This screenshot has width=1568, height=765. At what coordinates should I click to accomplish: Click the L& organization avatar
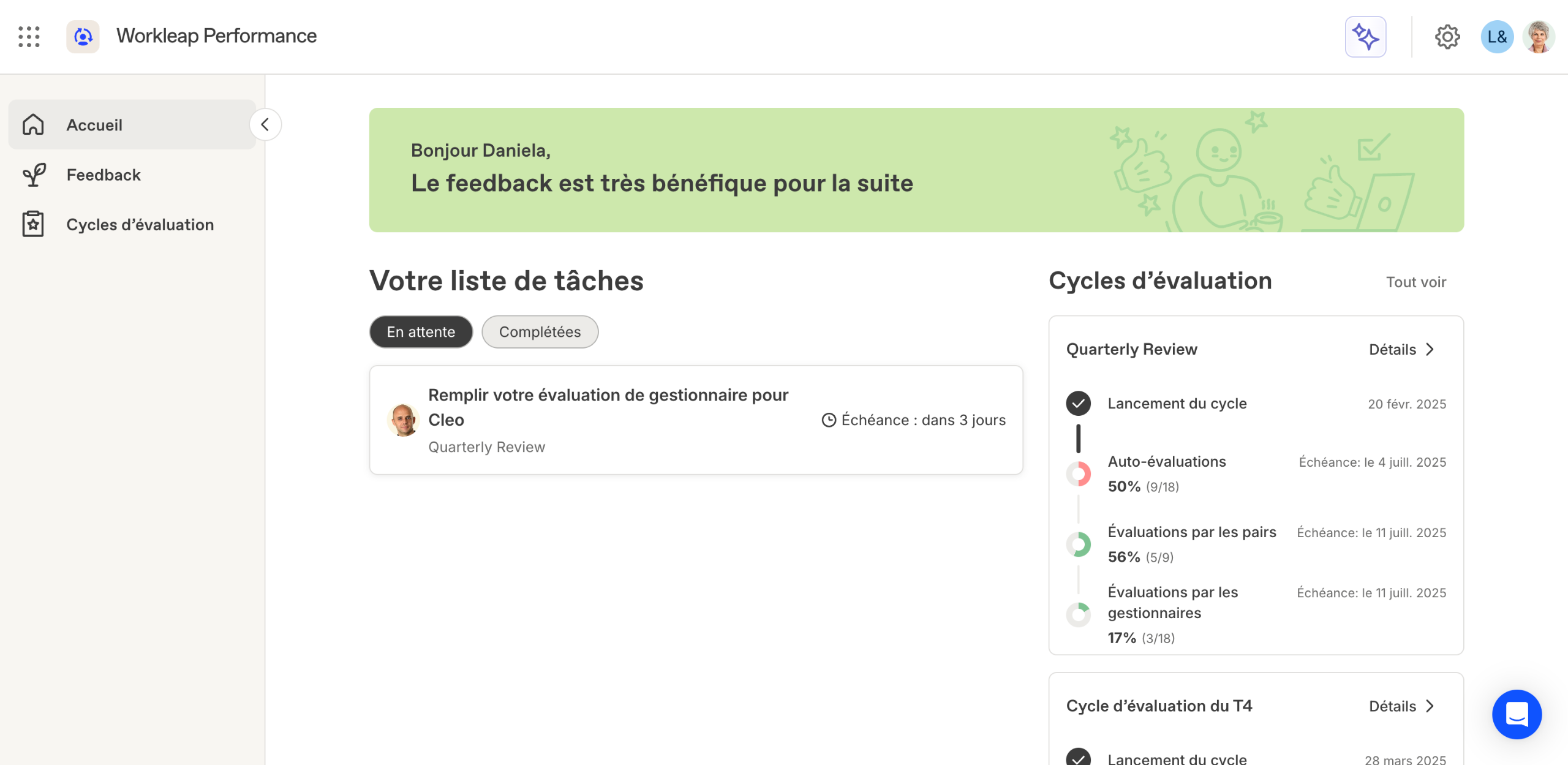click(1496, 37)
